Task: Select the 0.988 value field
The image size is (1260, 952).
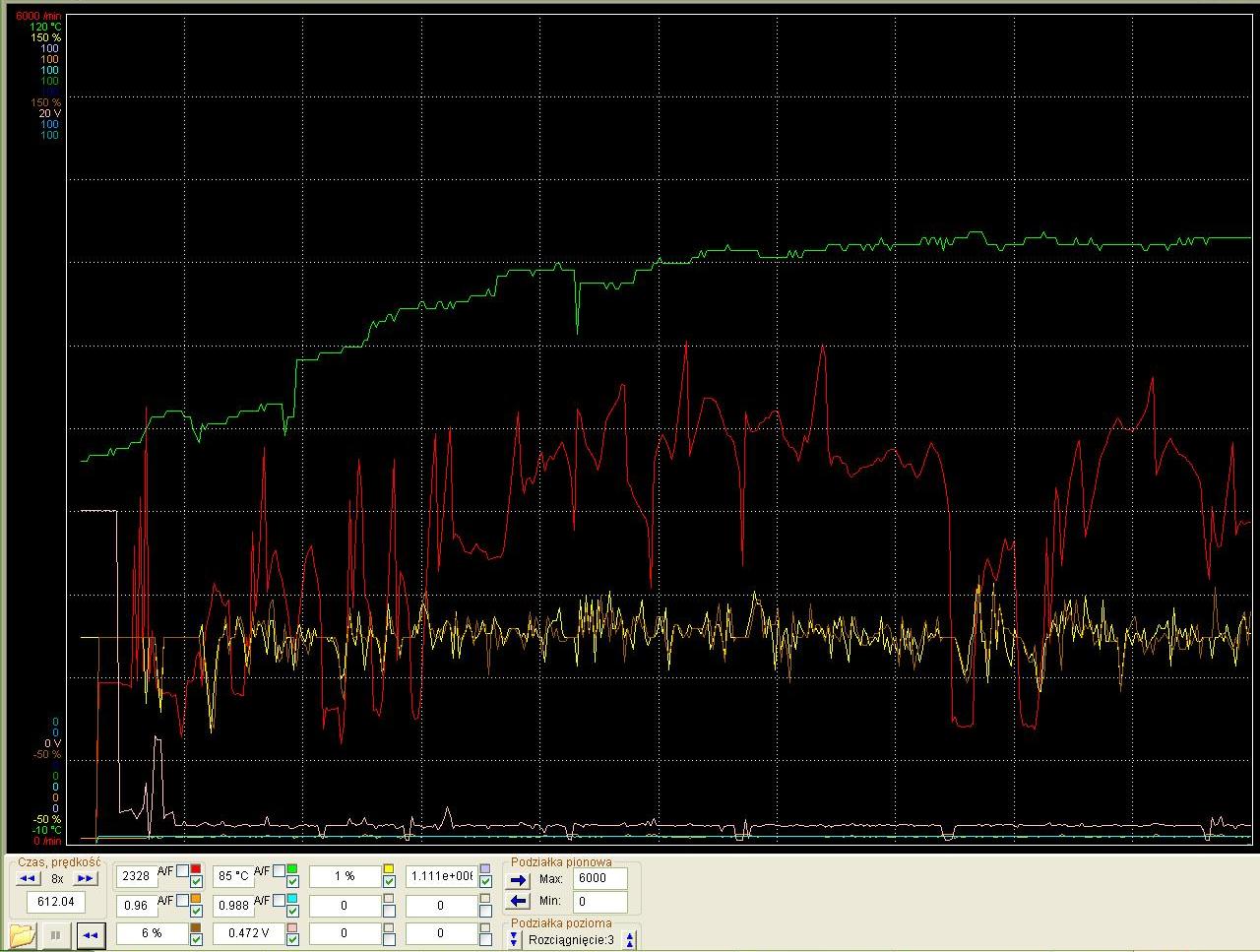Action: point(233,905)
